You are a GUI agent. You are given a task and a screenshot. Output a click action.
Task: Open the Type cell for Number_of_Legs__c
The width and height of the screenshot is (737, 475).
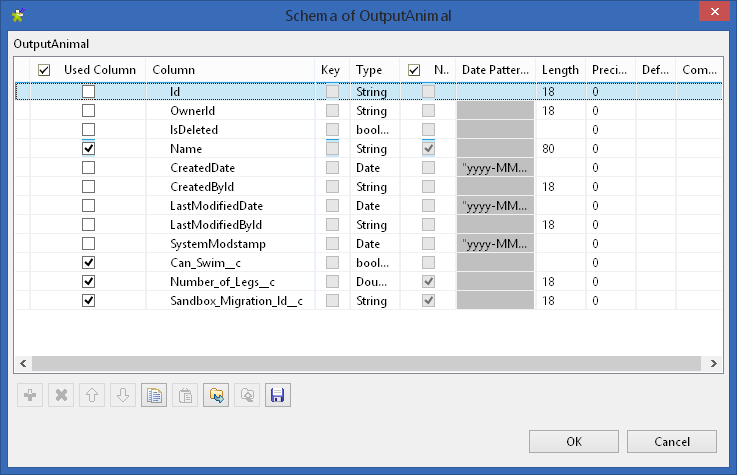371,281
